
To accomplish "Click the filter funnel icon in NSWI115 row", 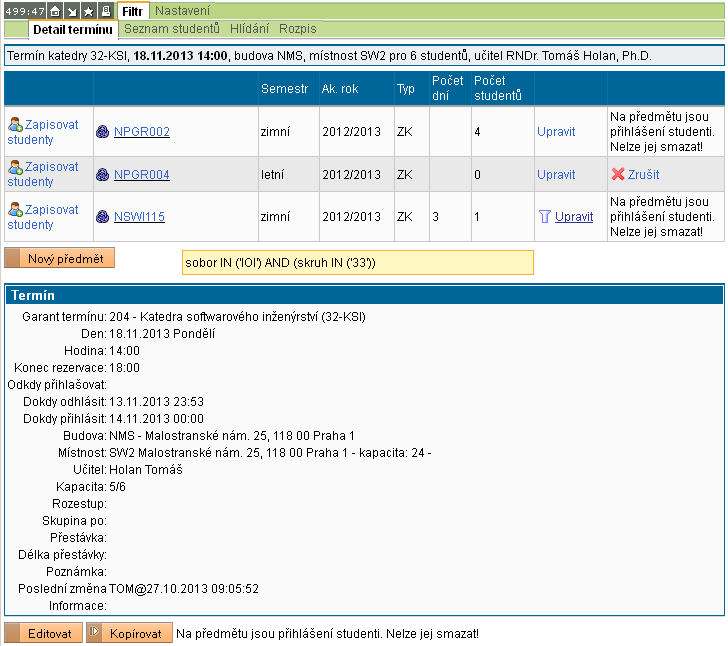I will tap(545, 216).
